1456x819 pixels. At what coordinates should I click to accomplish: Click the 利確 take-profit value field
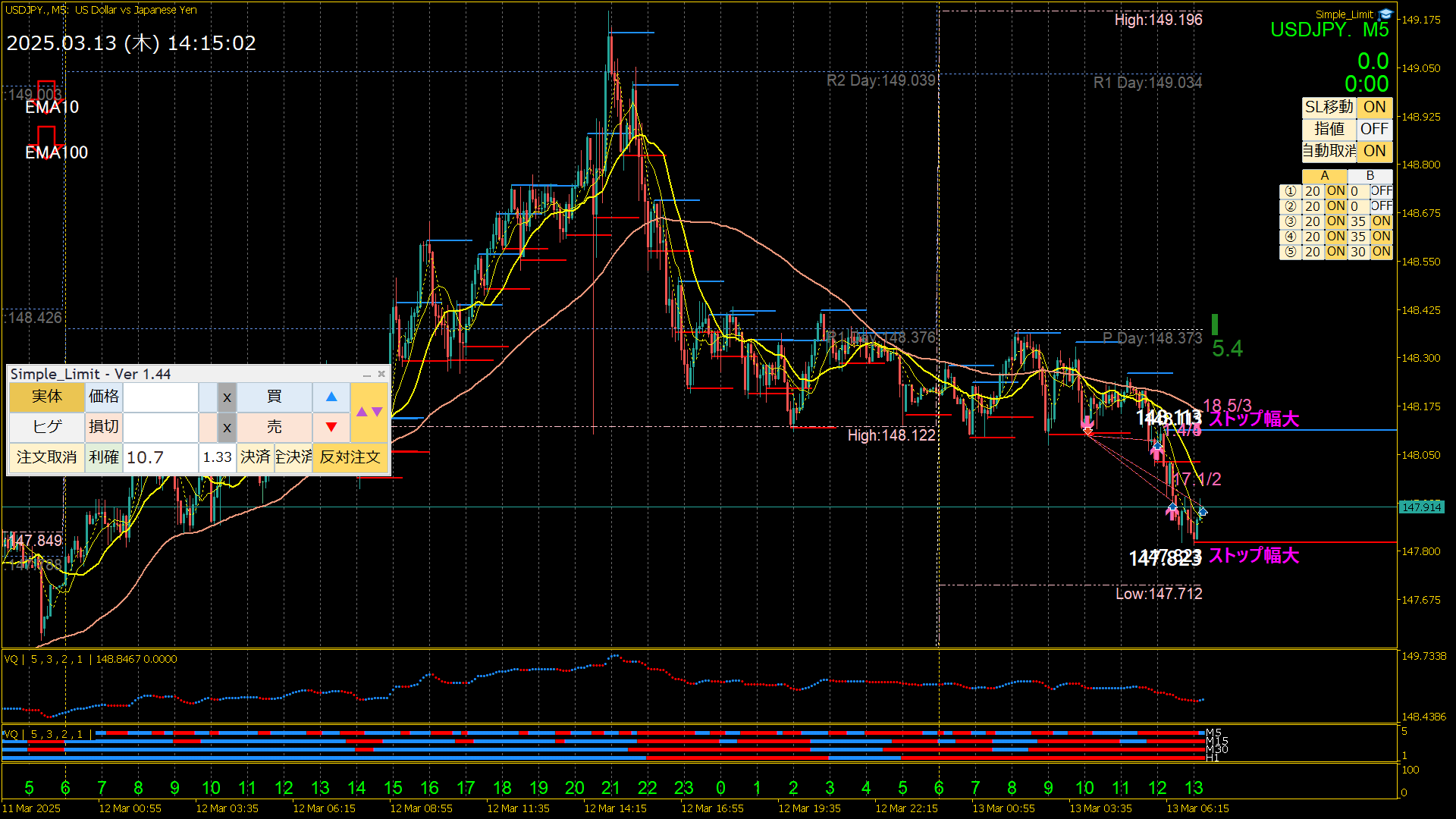tap(160, 457)
